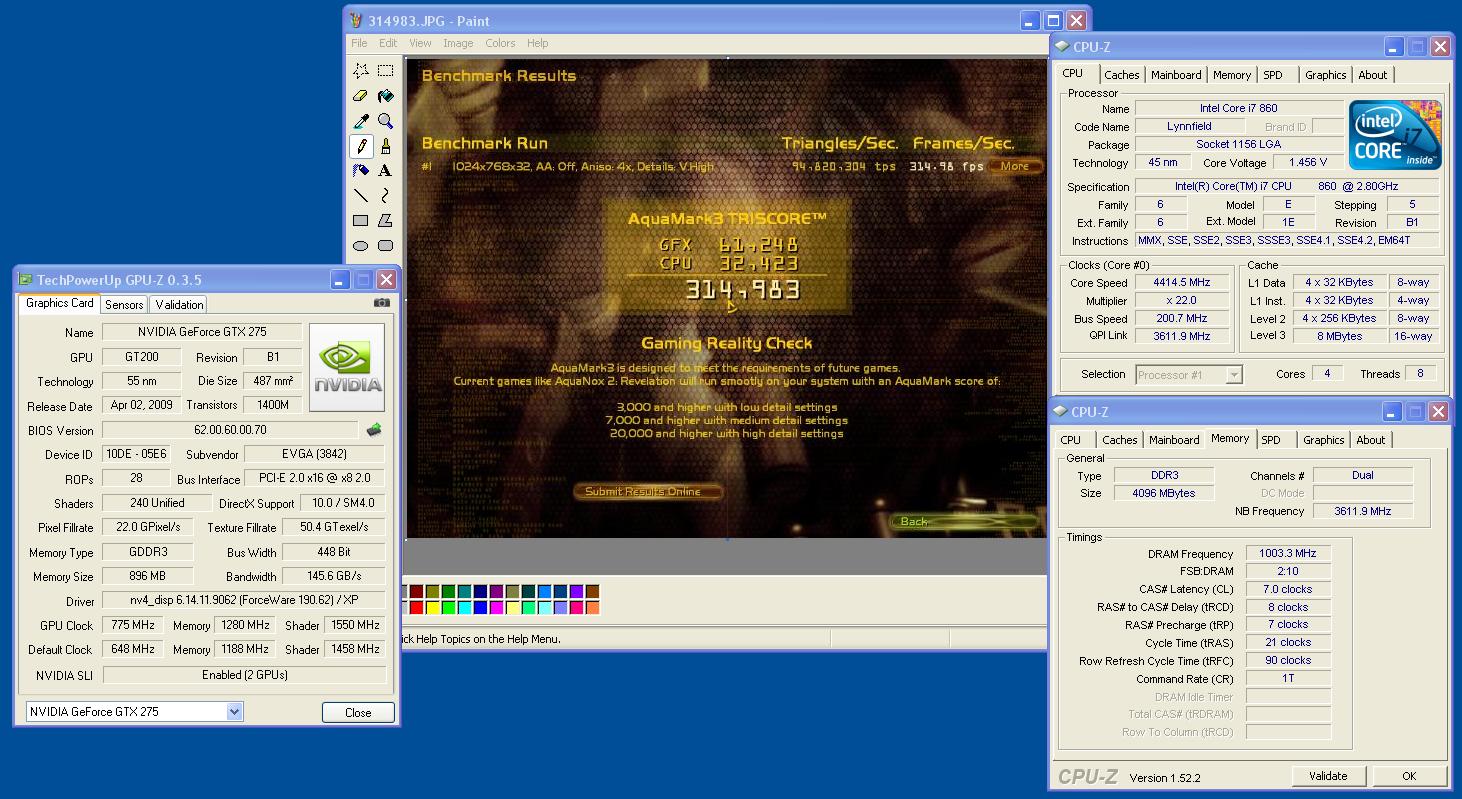This screenshot has height=799, width=1462.
Task: Pick the Eraser tool in Paint
Action: 361,96
